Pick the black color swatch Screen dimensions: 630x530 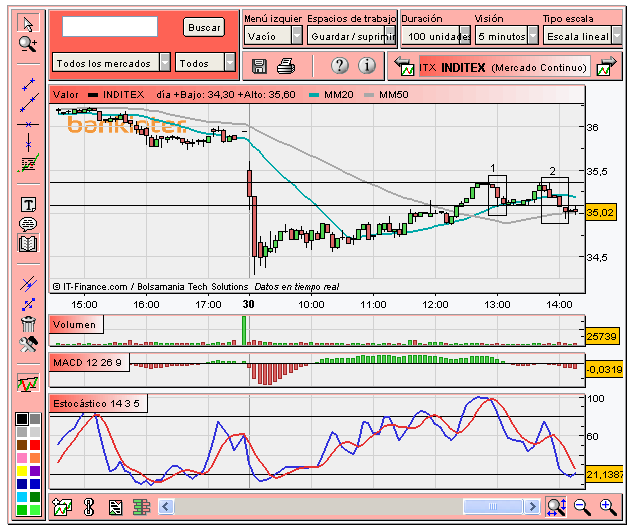click(22, 419)
